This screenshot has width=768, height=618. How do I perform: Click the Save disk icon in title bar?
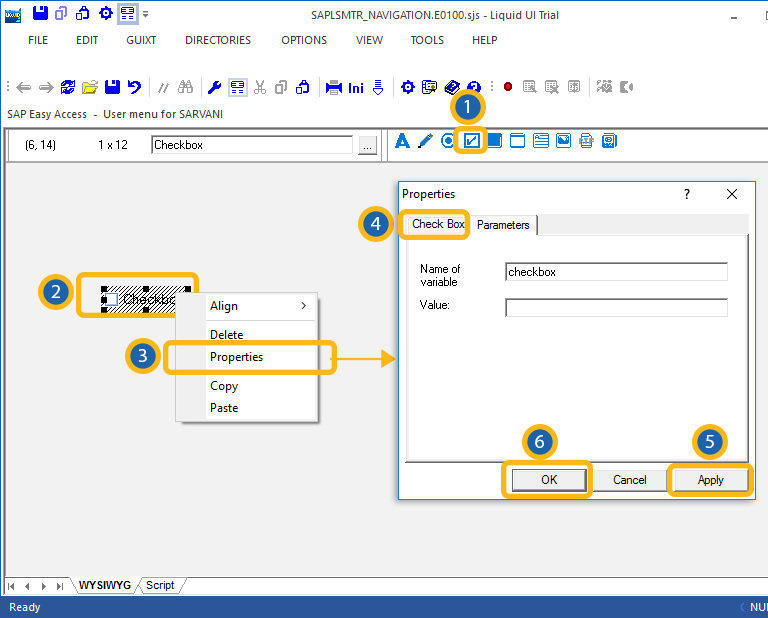(x=39, y=13)
